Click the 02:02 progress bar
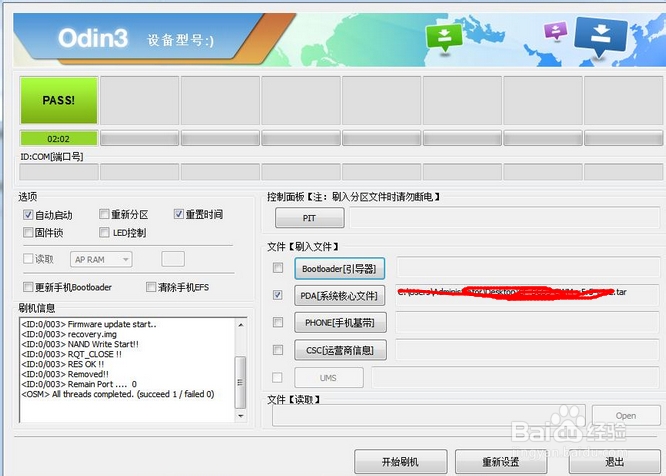The width and height of the screenshot is (666, 476). [59, 138]
